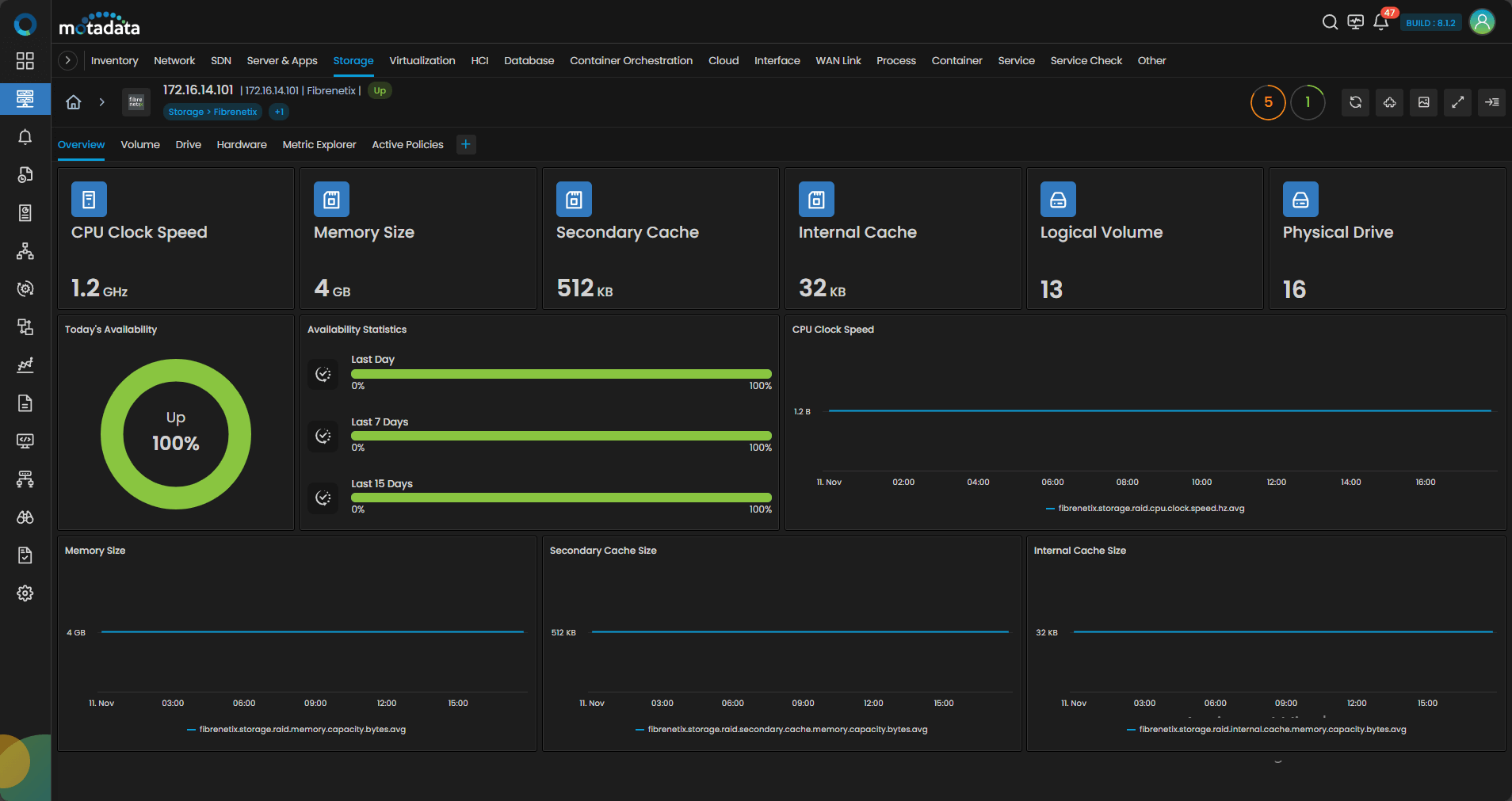Toggle the side panel with the arrow-list icon

pyautogui.click(x=1491, y=102)
